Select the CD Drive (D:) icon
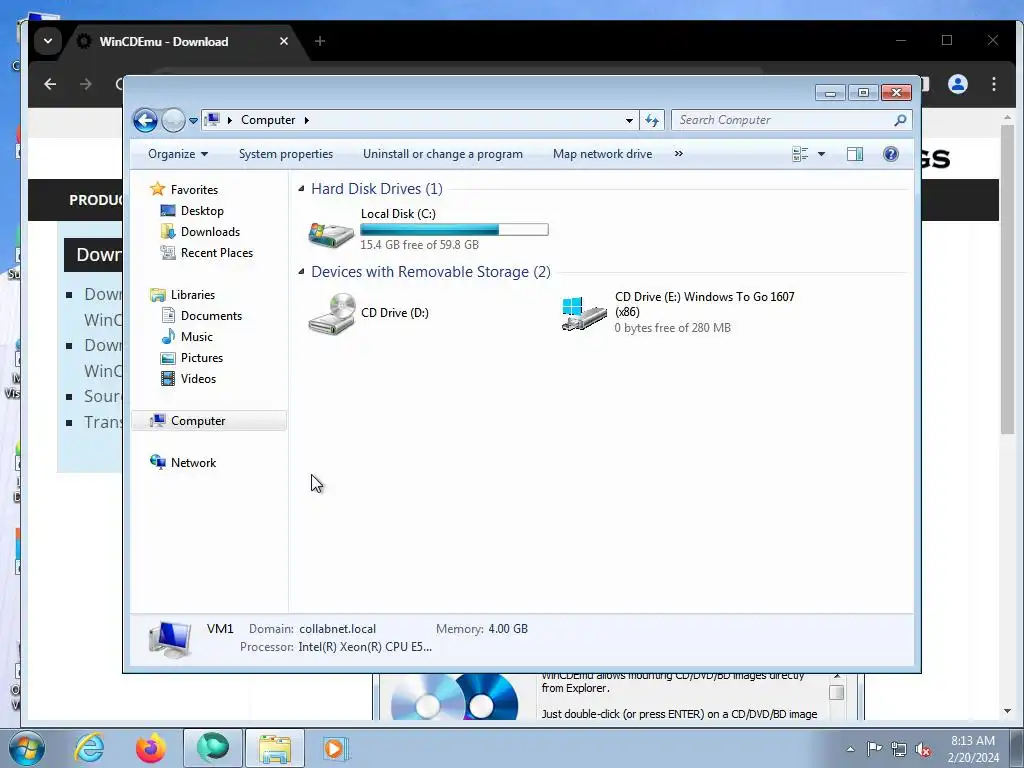This screenshot has width=1024, height=768. (332, 314)
